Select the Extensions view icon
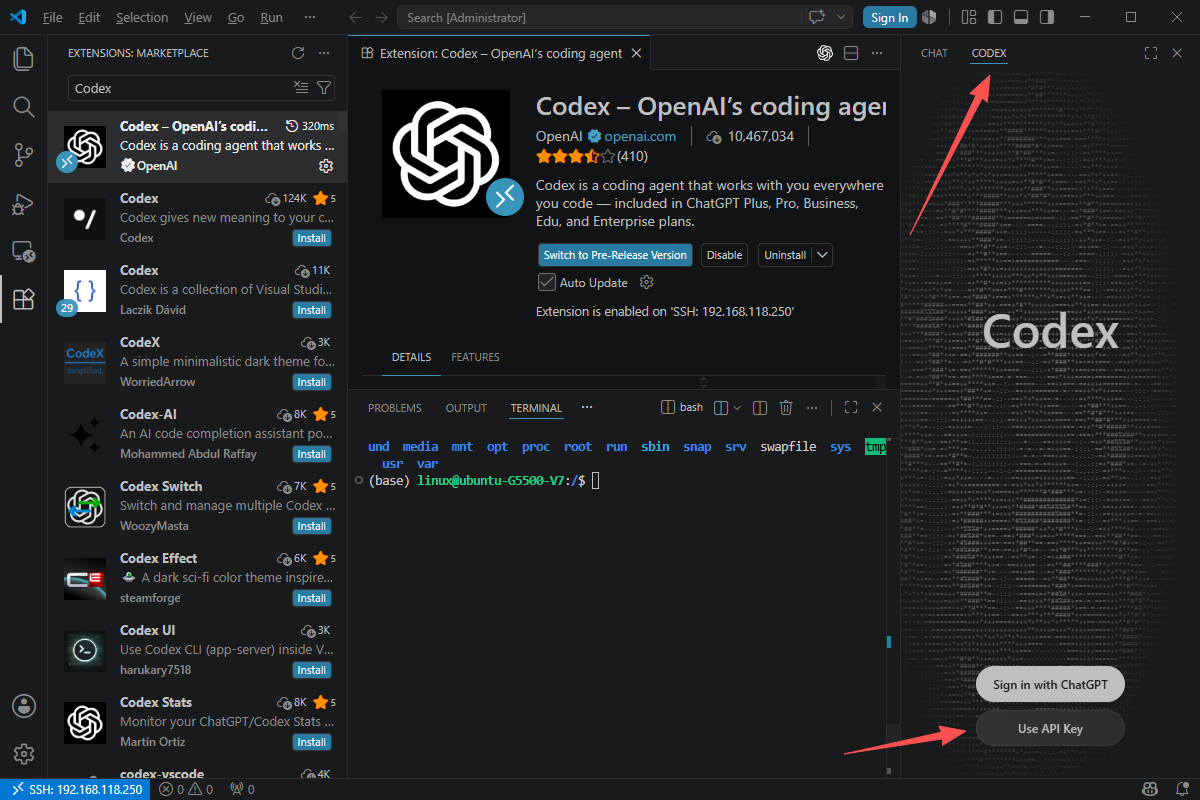Viewport: 1200px width, 800px height. [24, 299]
